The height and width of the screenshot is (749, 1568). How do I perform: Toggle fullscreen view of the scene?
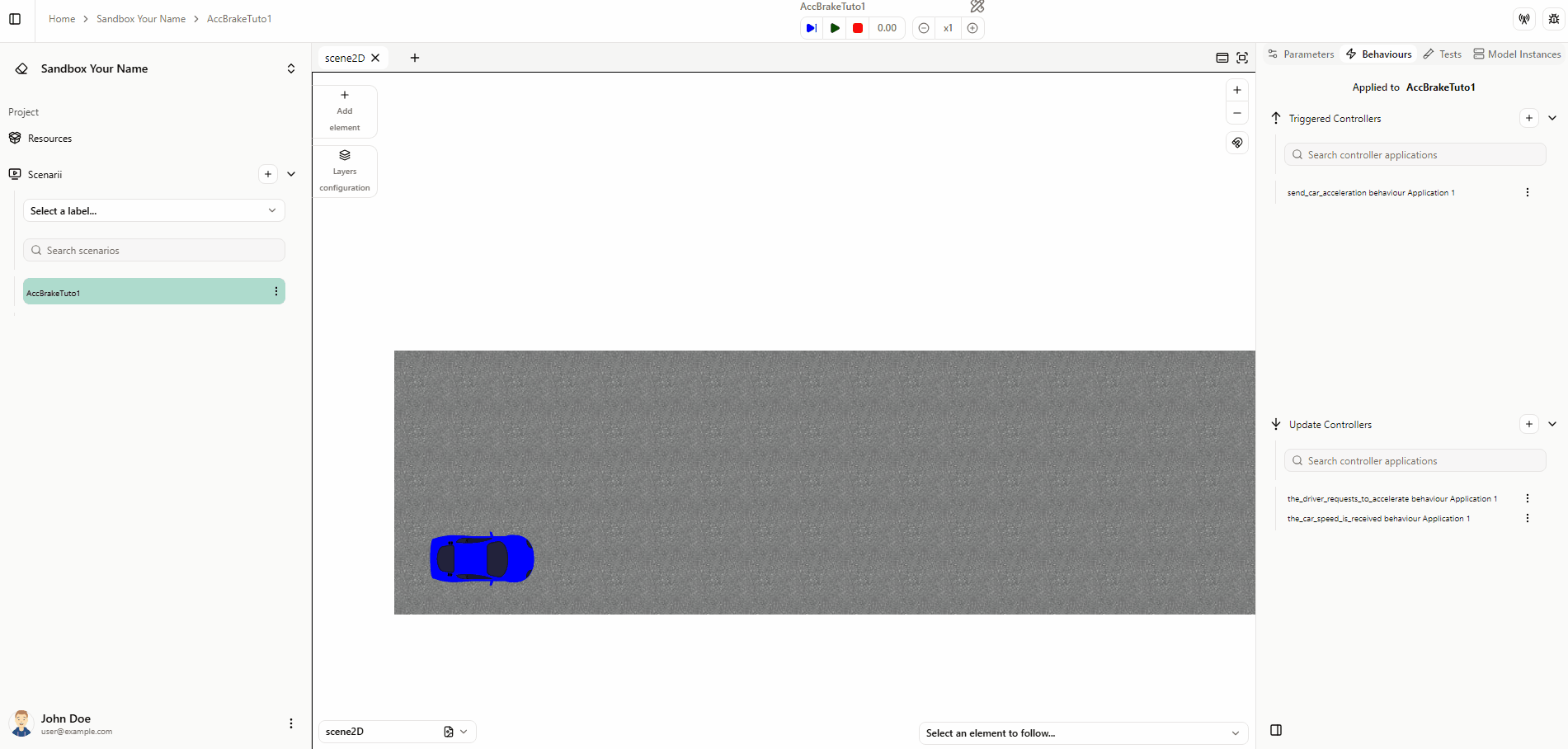[x=1242, y=58]
